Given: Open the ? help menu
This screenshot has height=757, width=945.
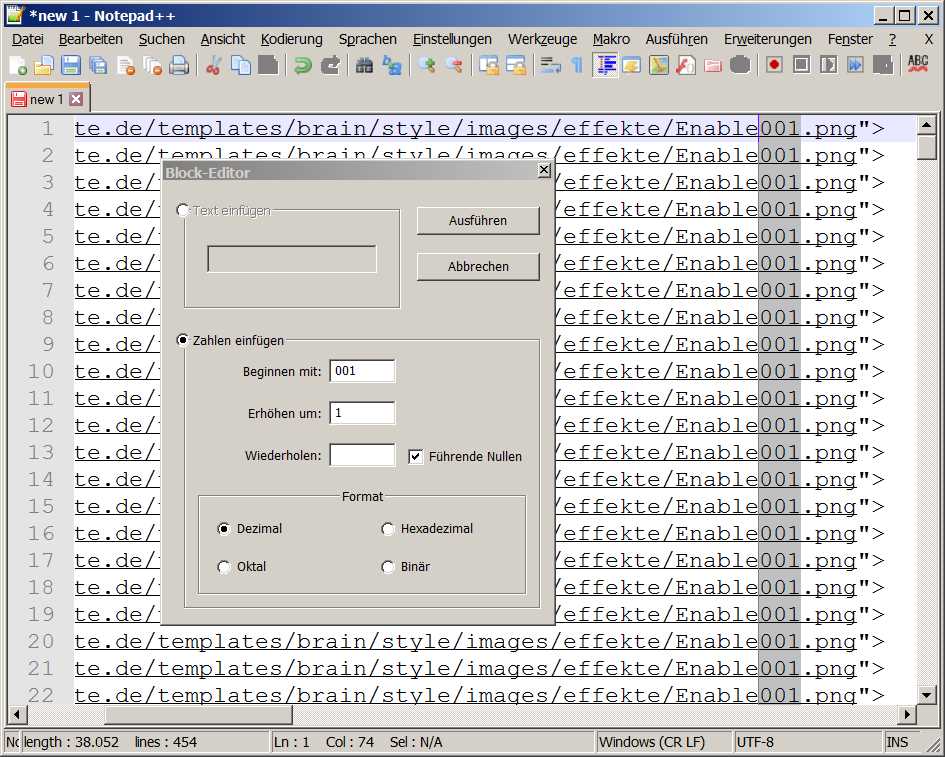Looking at the screenshot, I should pos(893,39).
